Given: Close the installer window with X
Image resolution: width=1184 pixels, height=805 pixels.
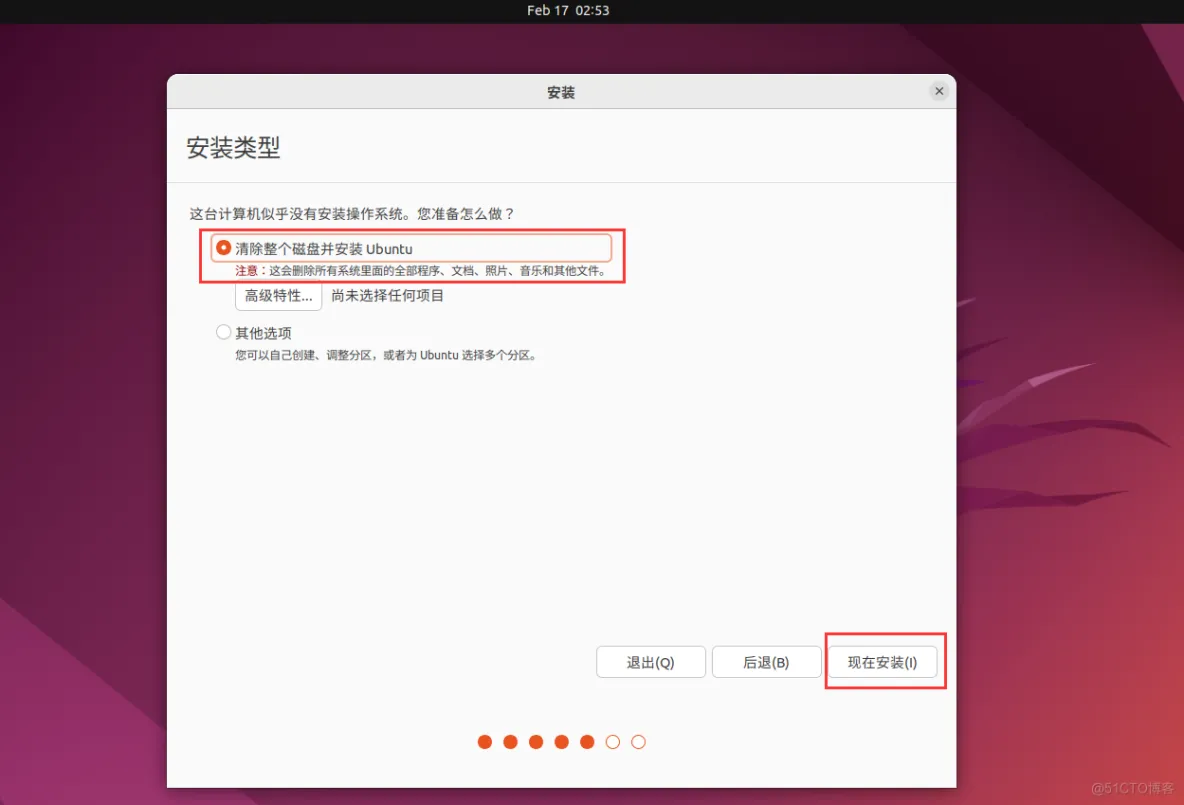Looking at the screenshot, I should pyautogui.click(x=939, y=91).
